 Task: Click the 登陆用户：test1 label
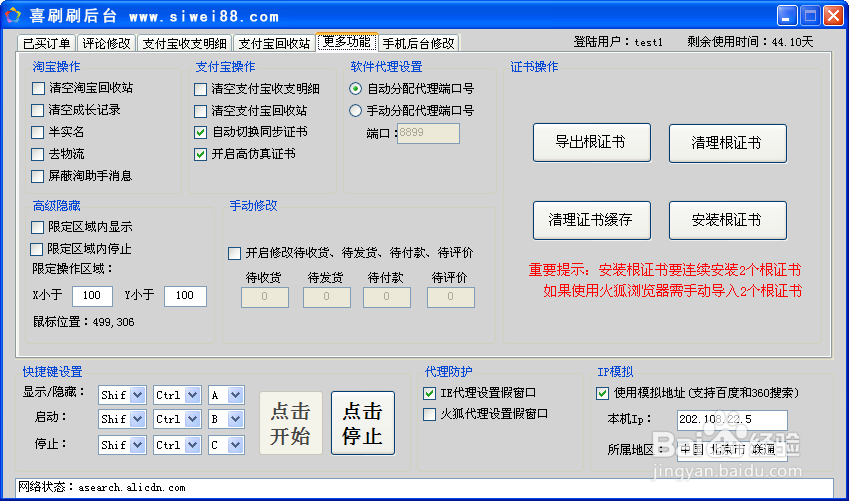pos(618,42)
